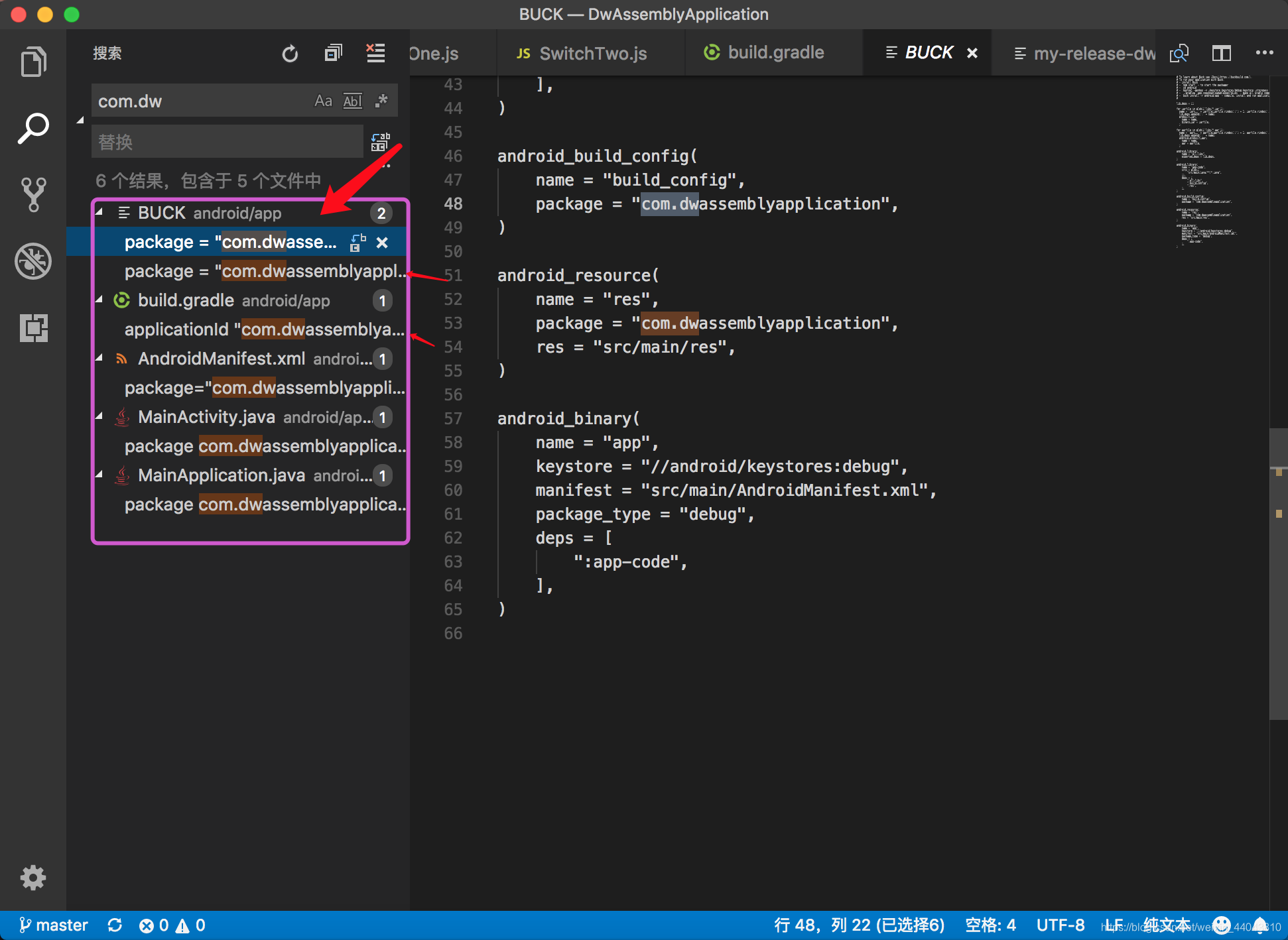Image resolution: width=1288 pixels, height=940 pixels.
Task: Open the notifications bell
Action: pyautogui.click(x=1259, y=925)
